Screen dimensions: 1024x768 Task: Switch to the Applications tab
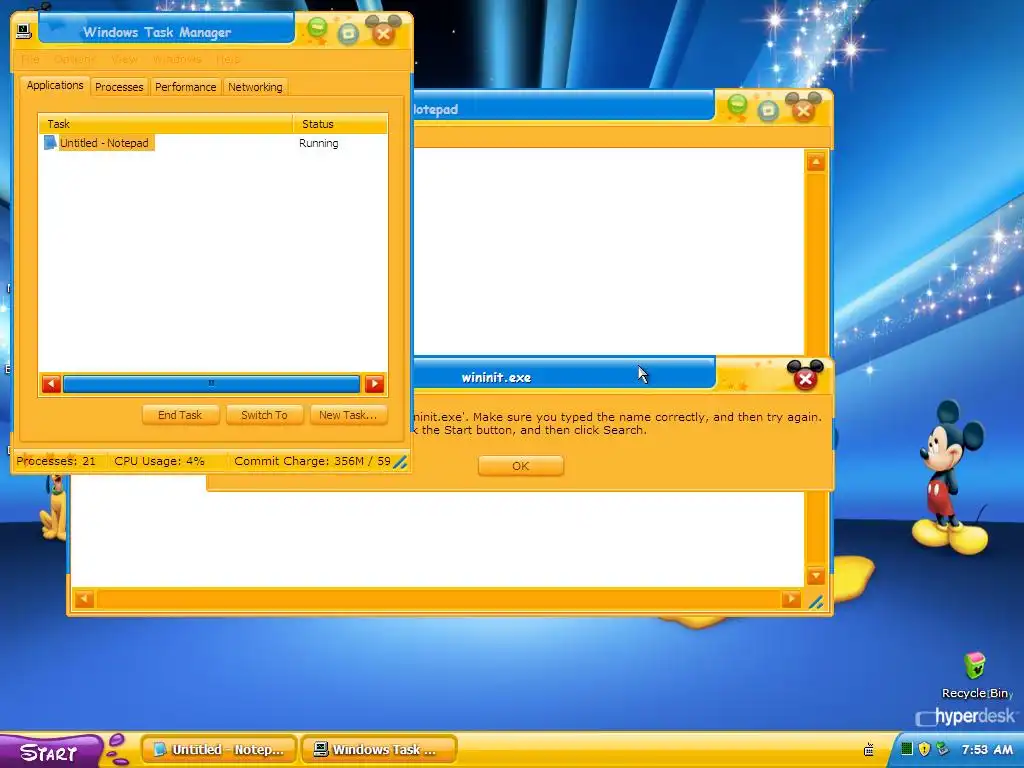55,86
